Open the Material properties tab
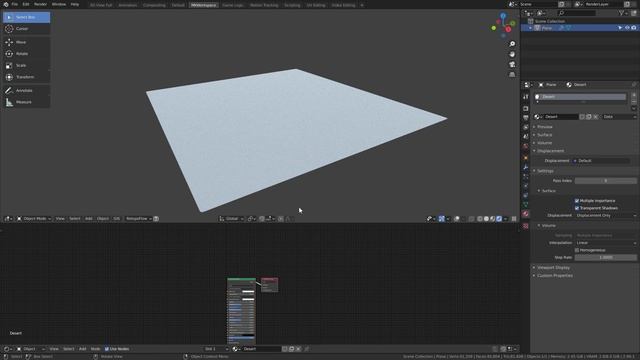The height and width of the screenshot is (360, 640). 526,214
